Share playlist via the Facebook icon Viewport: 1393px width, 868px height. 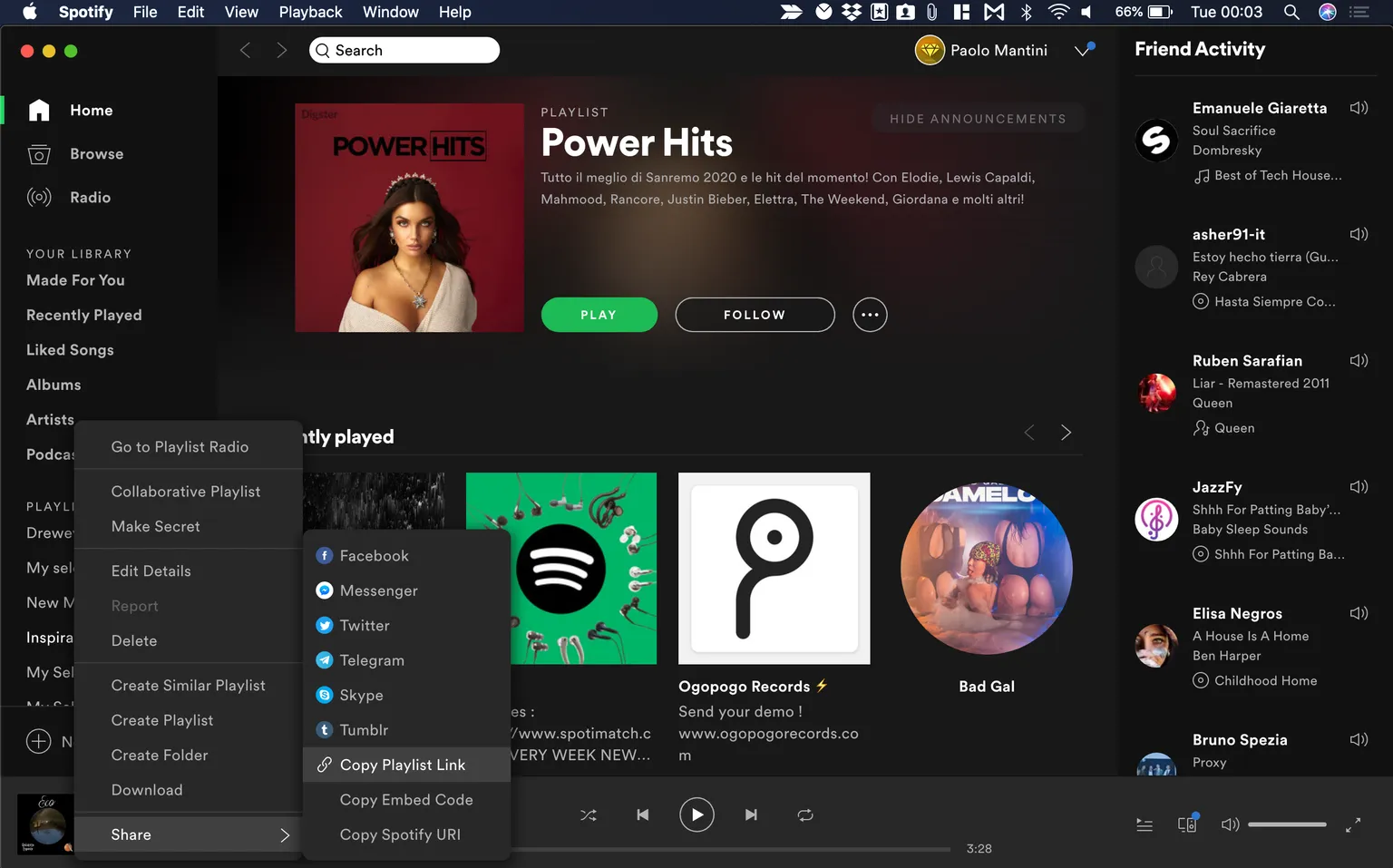coord(324,555)
